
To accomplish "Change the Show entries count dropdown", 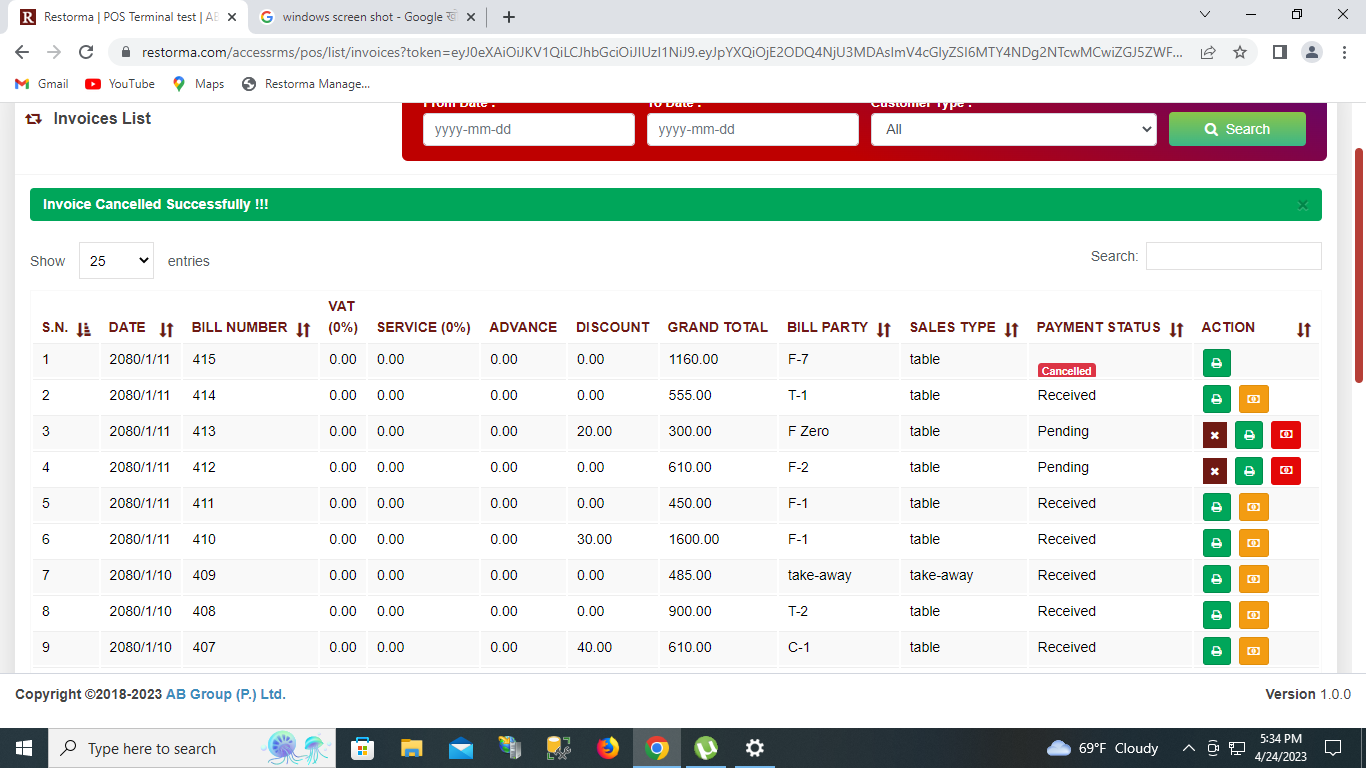I will (116, 260).
